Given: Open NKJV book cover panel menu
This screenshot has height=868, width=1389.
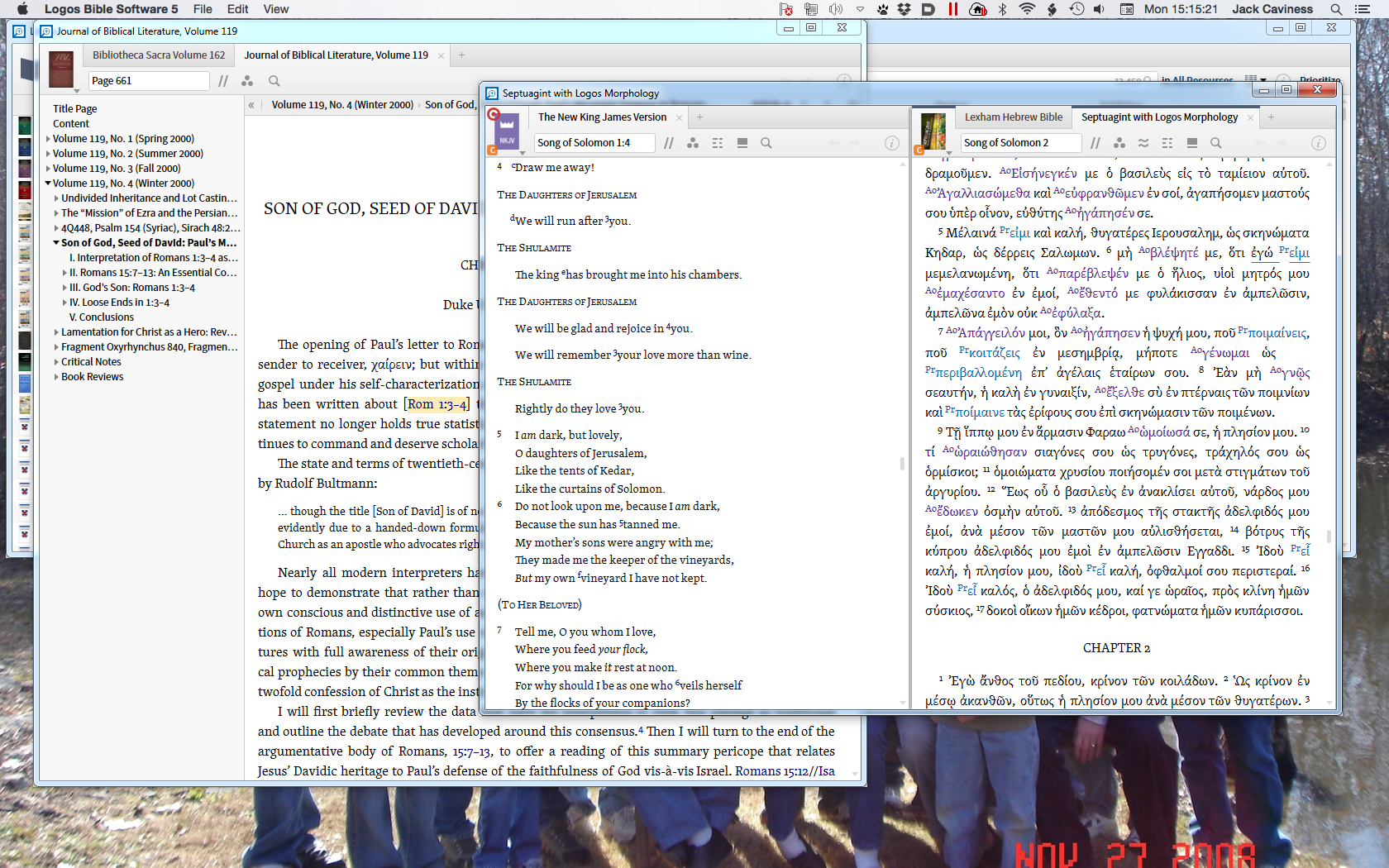Looking at the screenshot, I should pos(507,134).
